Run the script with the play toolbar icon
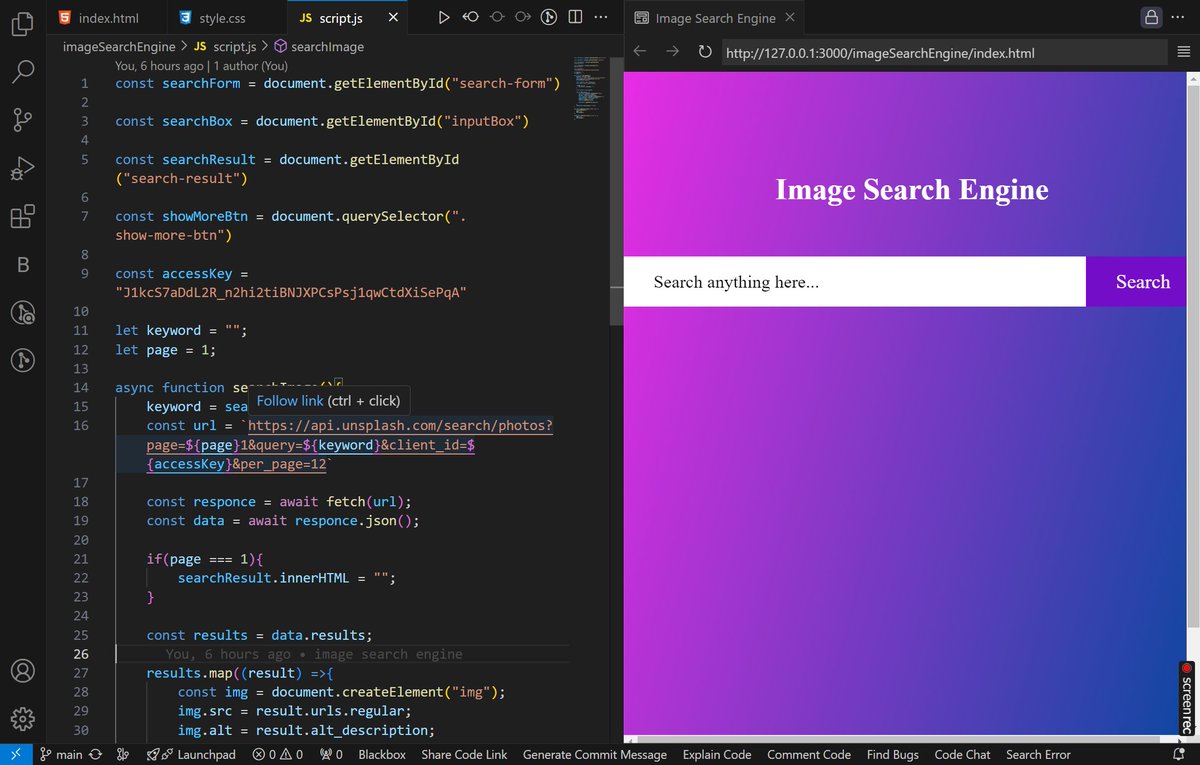 (x=443, y=17)
